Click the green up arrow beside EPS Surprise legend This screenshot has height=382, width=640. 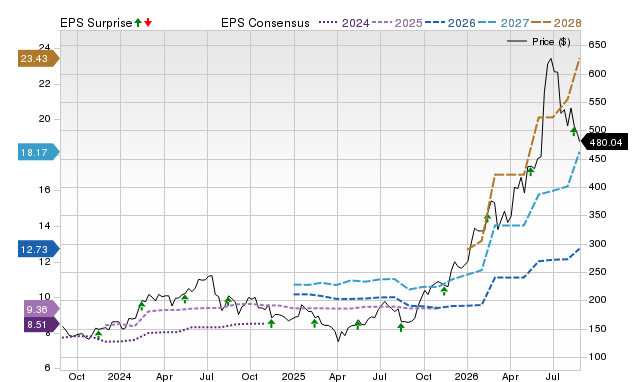click(138, 22)
